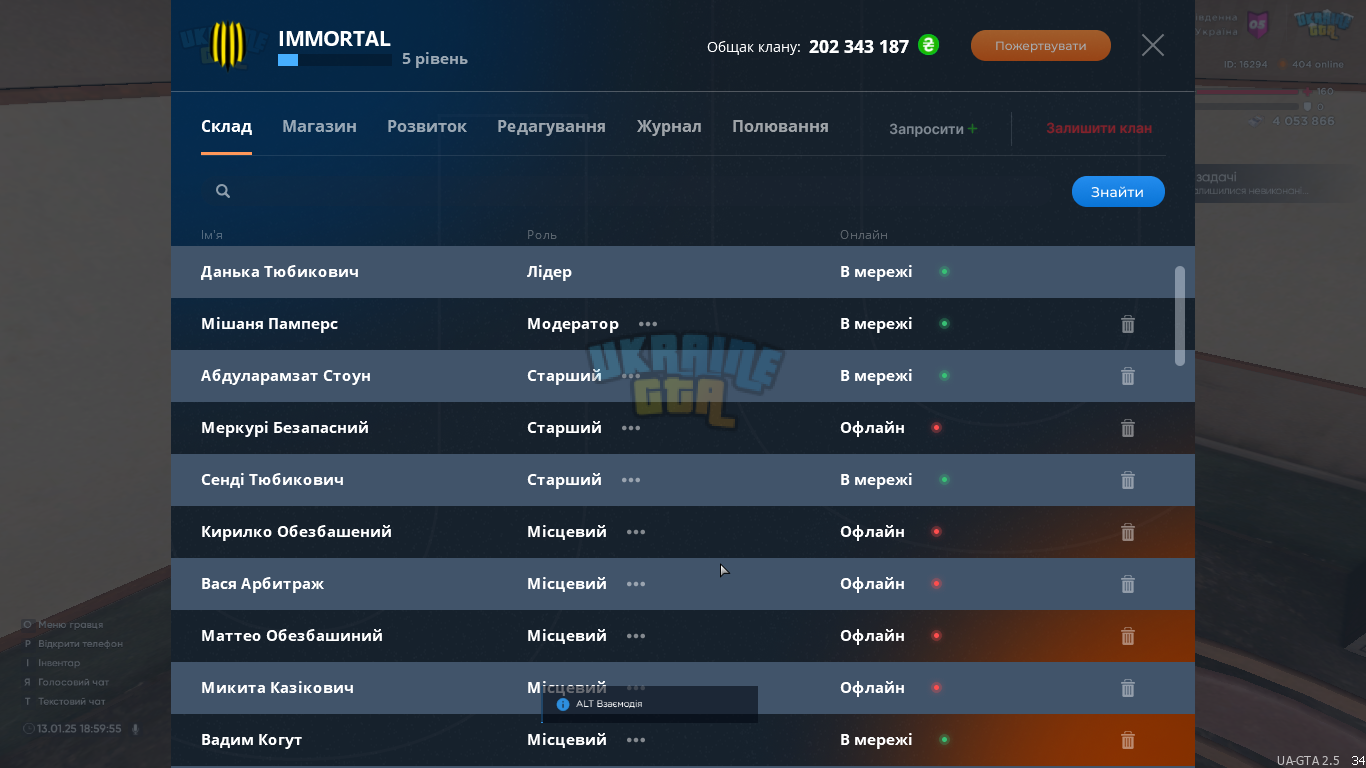
Task: Click the Модератор role text
Action: [x=573, y=324]
